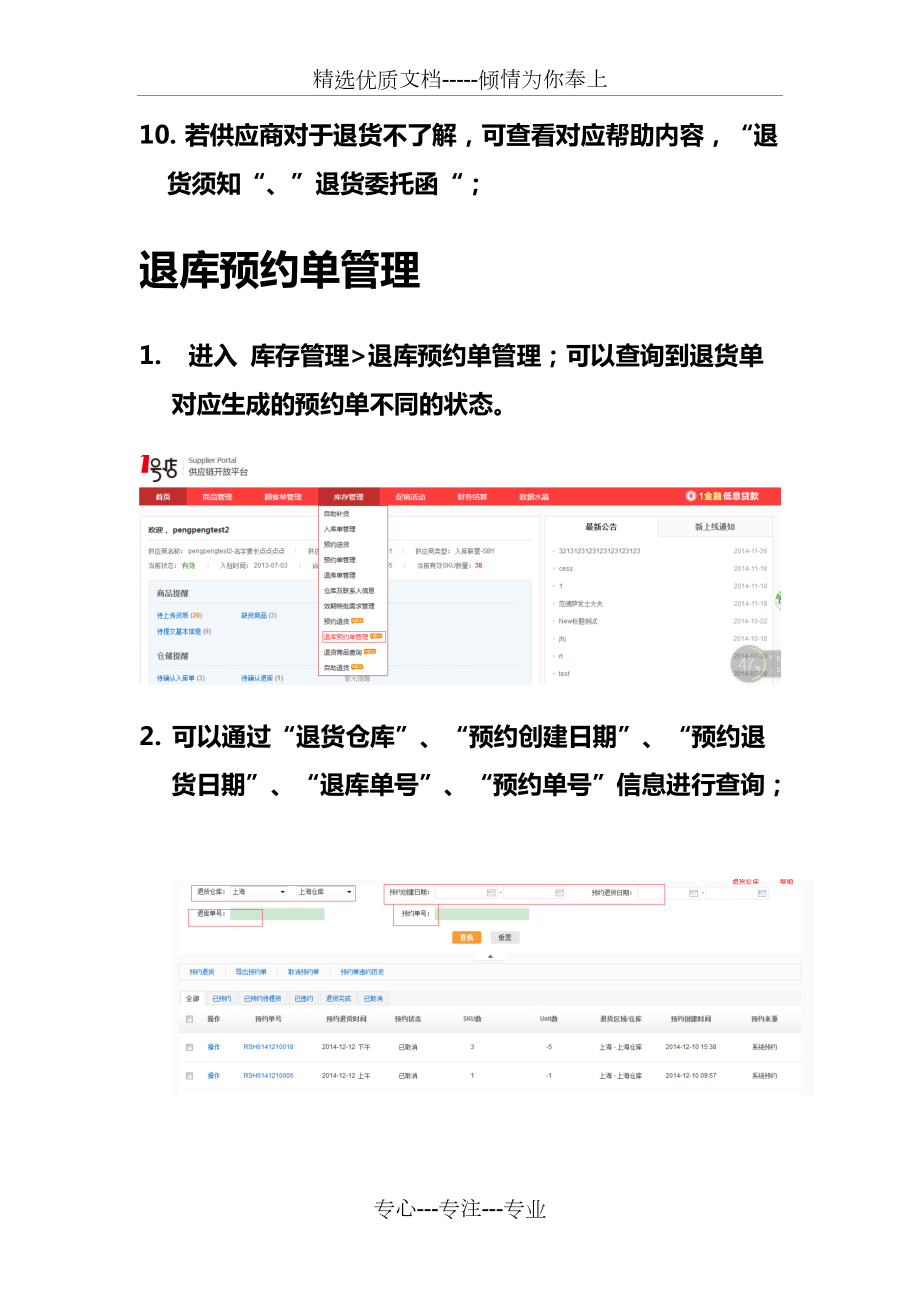Click the 1金融 coin icon in banner
Image resolution: width=920 pixels, height=1302 pixels.
coord(691,496)
